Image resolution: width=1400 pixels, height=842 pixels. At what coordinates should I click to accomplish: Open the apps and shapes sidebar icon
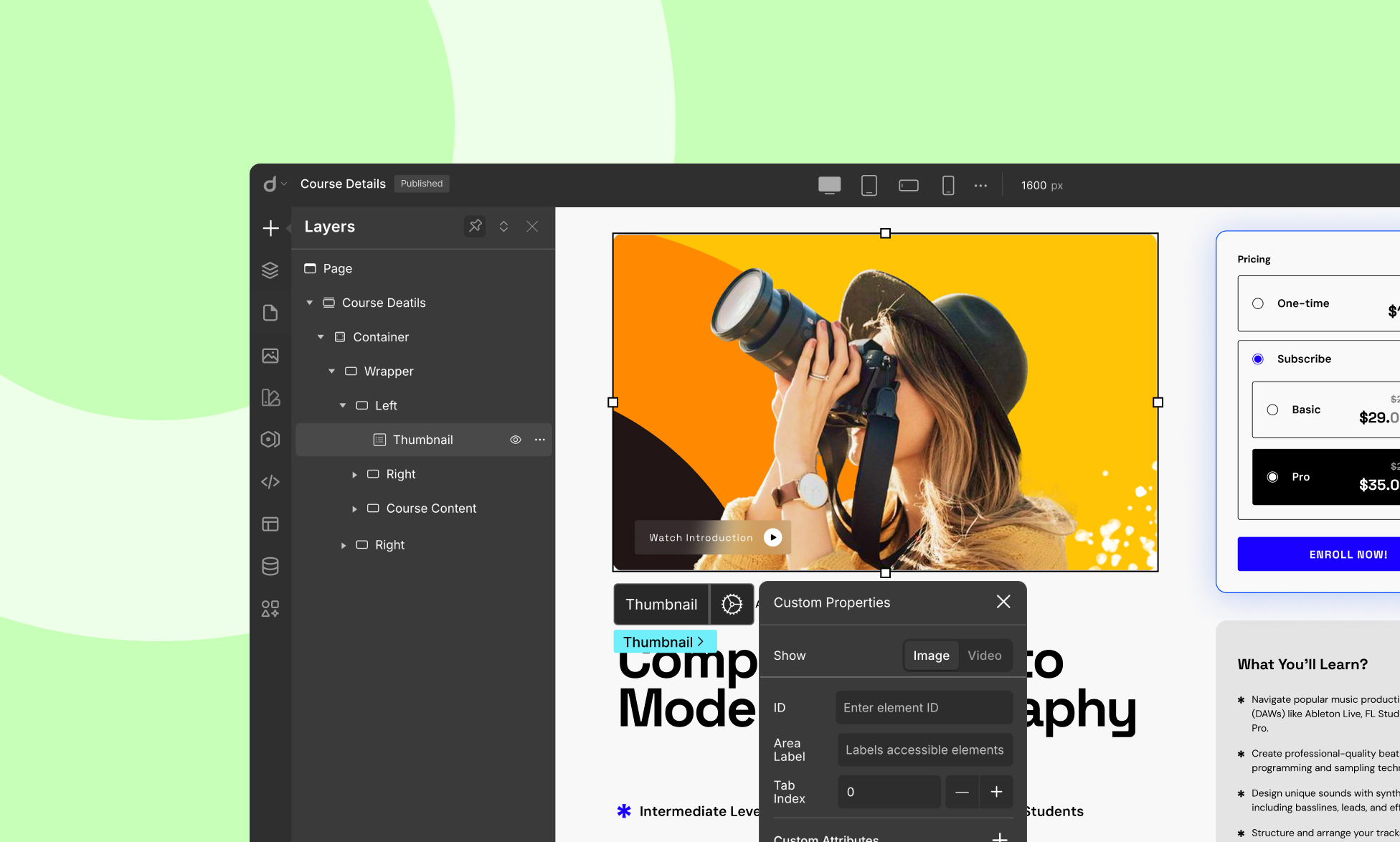click(x=270, y=609)
